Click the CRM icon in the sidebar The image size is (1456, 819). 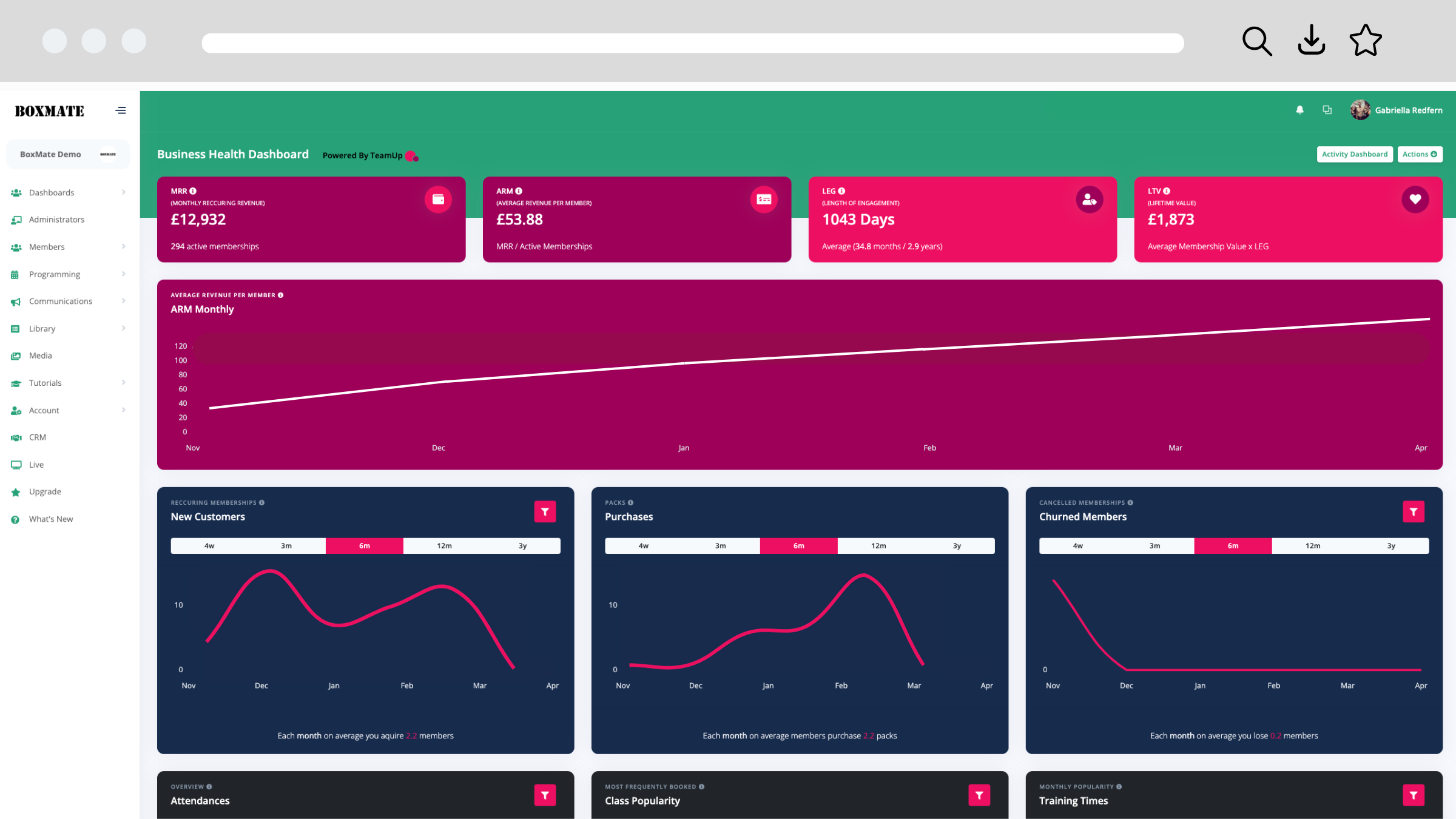point(15,437)
